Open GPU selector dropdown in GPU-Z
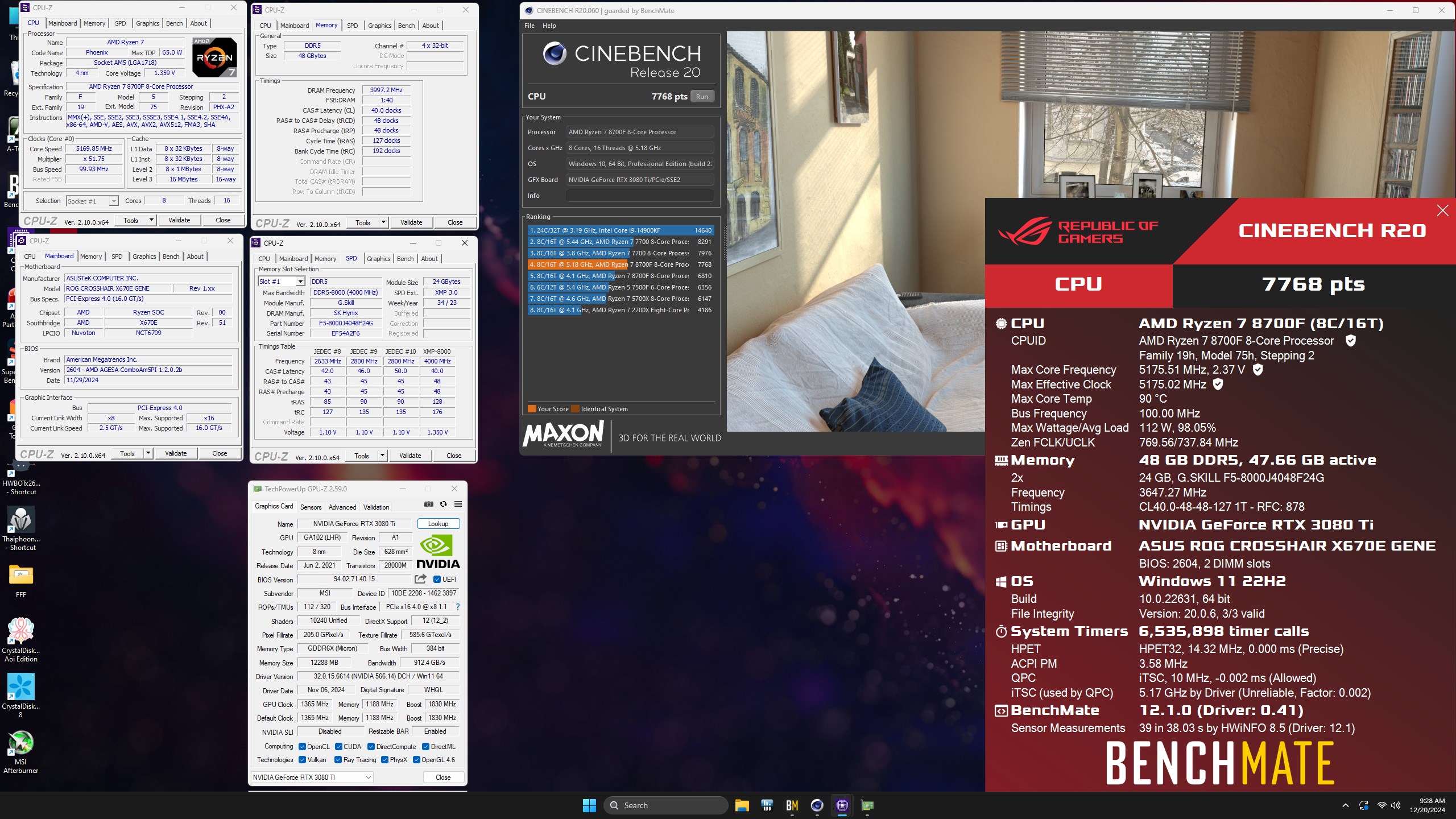 (x=312, y=777)
